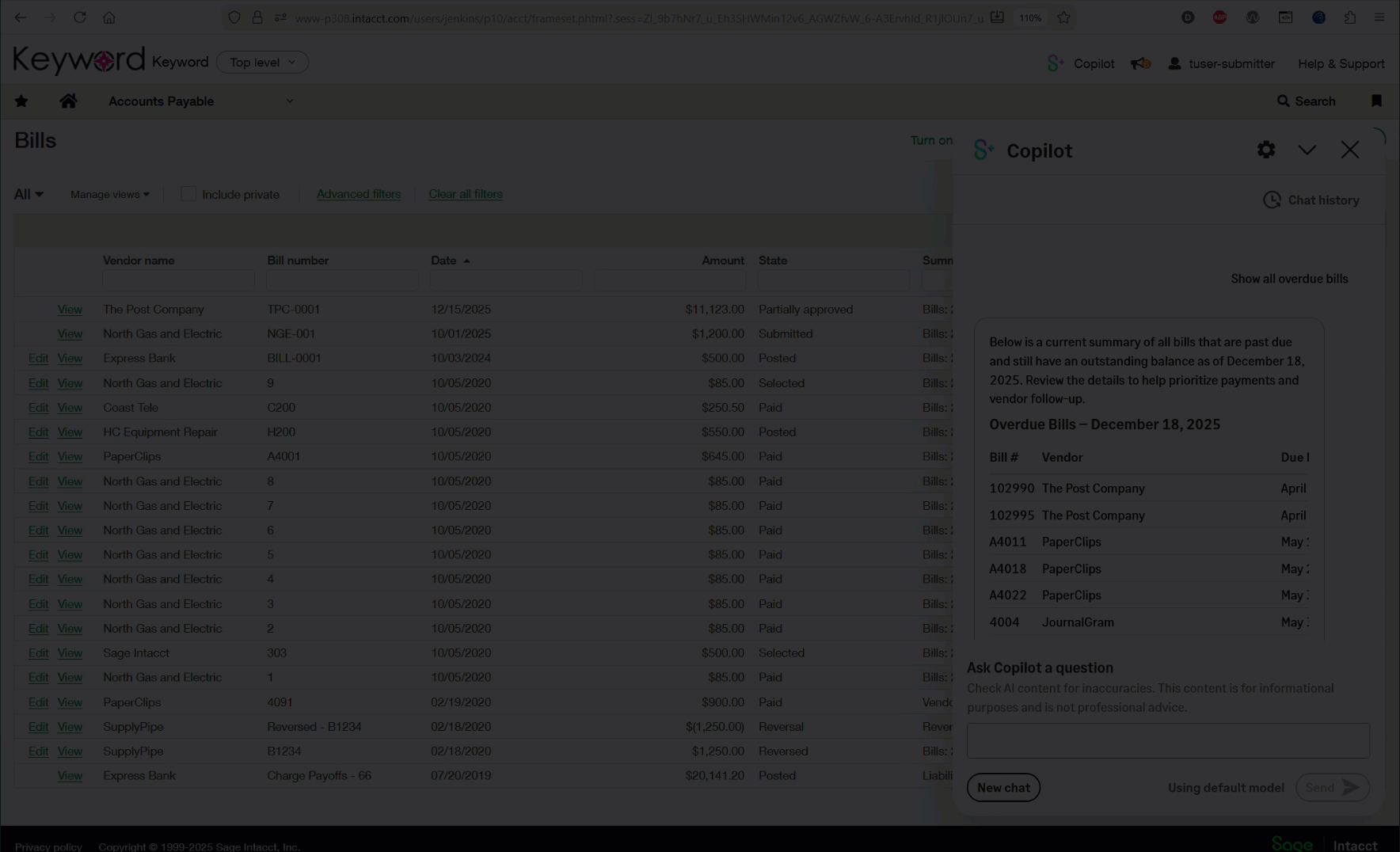Expand the Top level dropdown
The height and width of the screenshot is (852, 1400).
coord(262,62)
